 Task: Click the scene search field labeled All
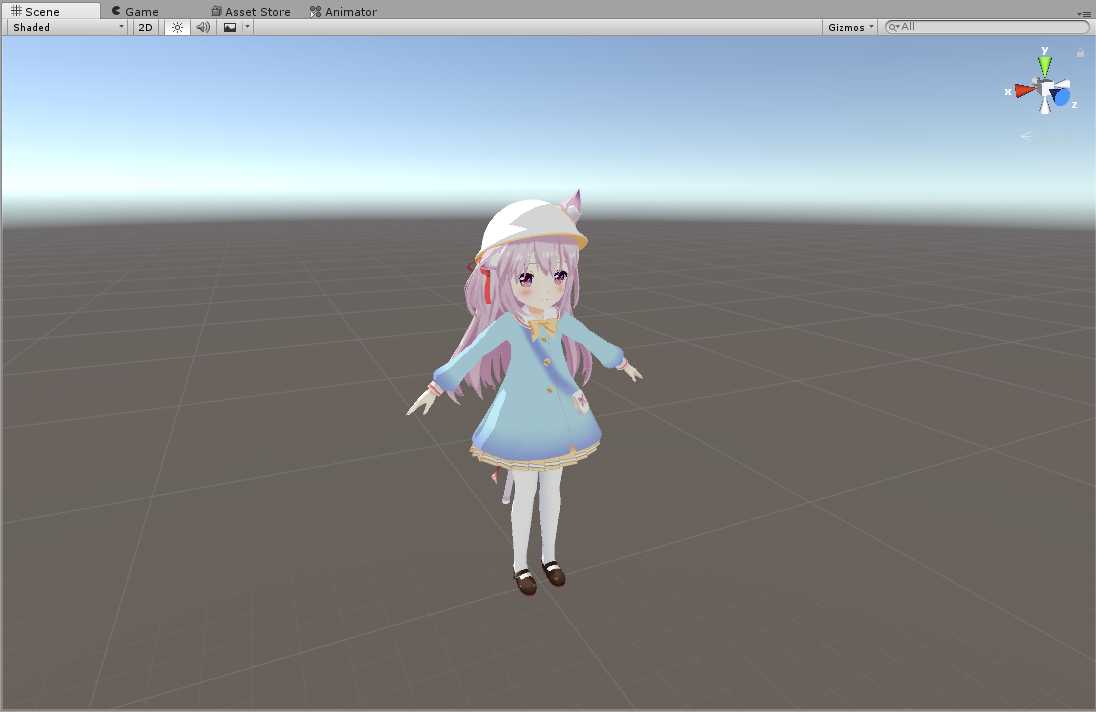tap(990, 27)
